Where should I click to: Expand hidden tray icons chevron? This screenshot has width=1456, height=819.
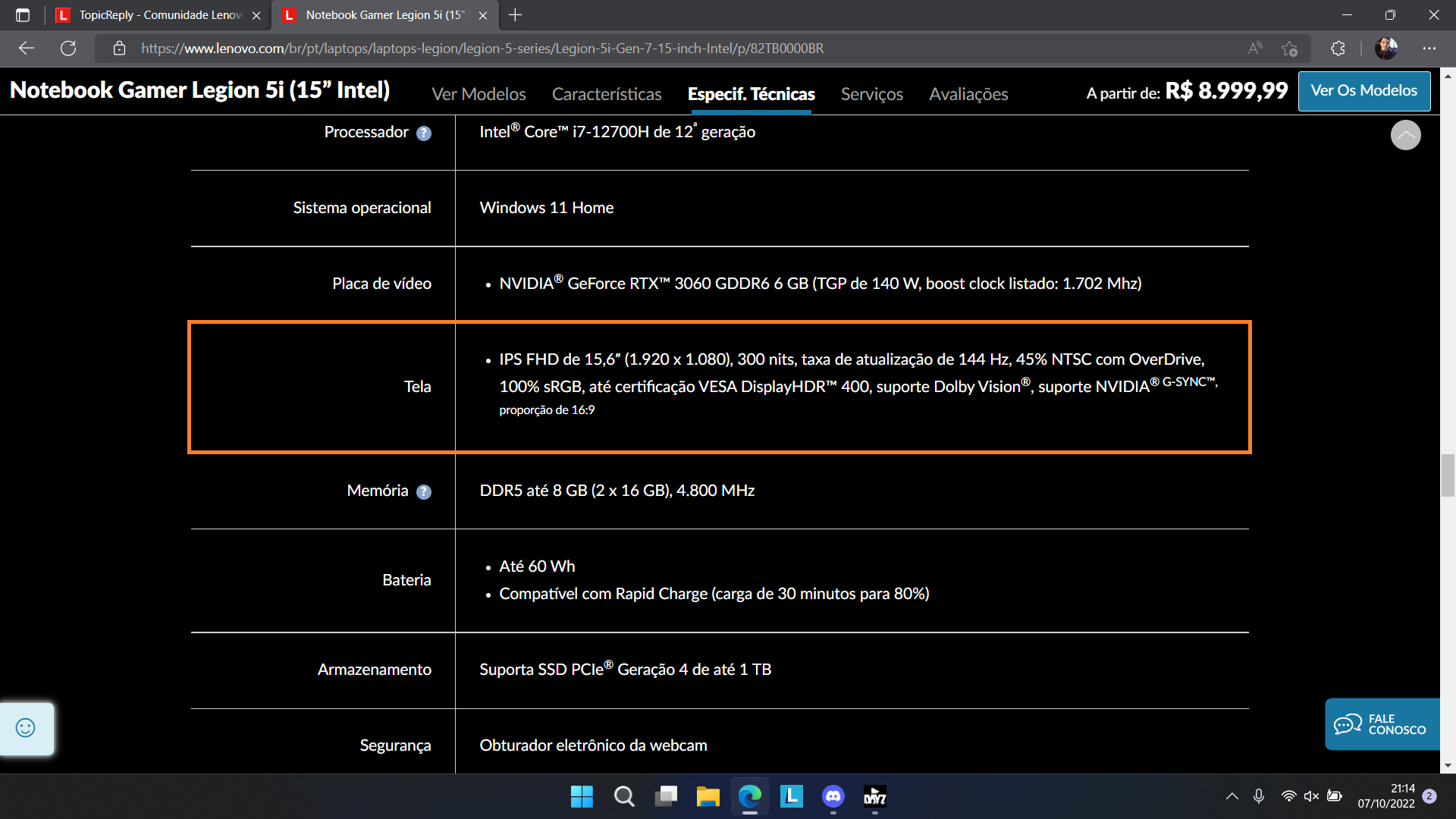coord(1232,796)
